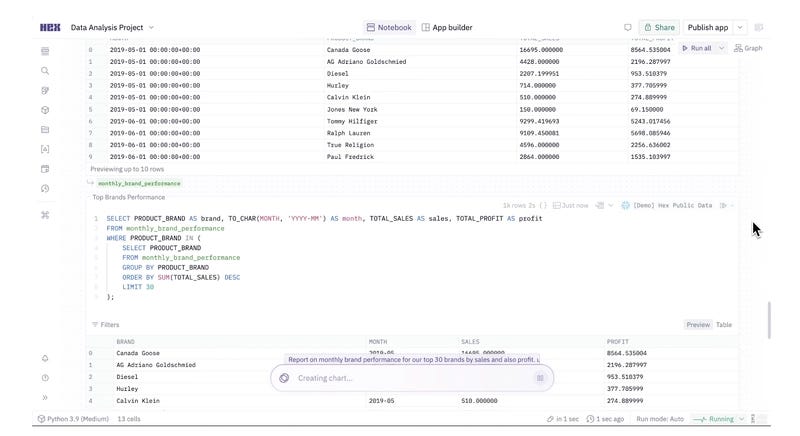Open the third sidebar icon below search
800x436 pixels.
tap(45, 90)
